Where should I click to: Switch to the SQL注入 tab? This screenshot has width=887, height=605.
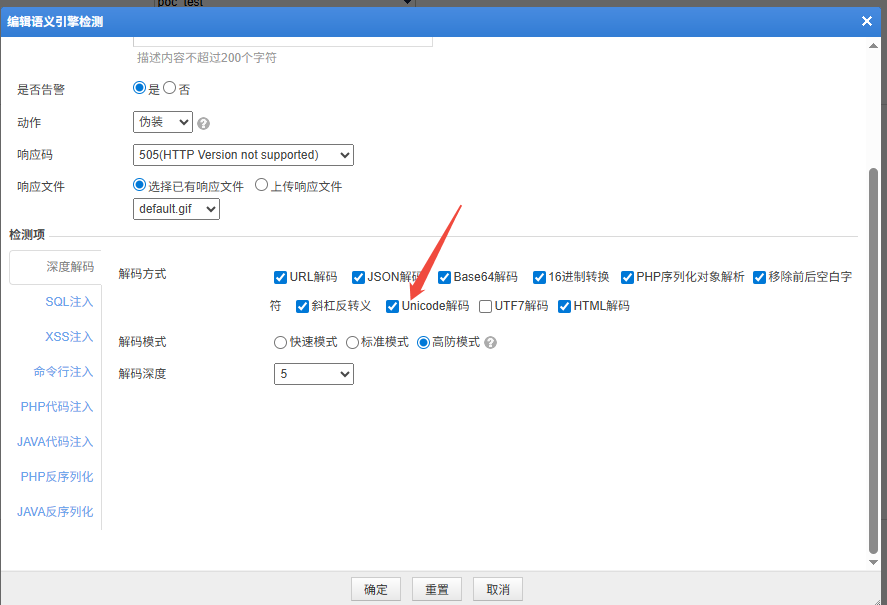pos(68,302)
